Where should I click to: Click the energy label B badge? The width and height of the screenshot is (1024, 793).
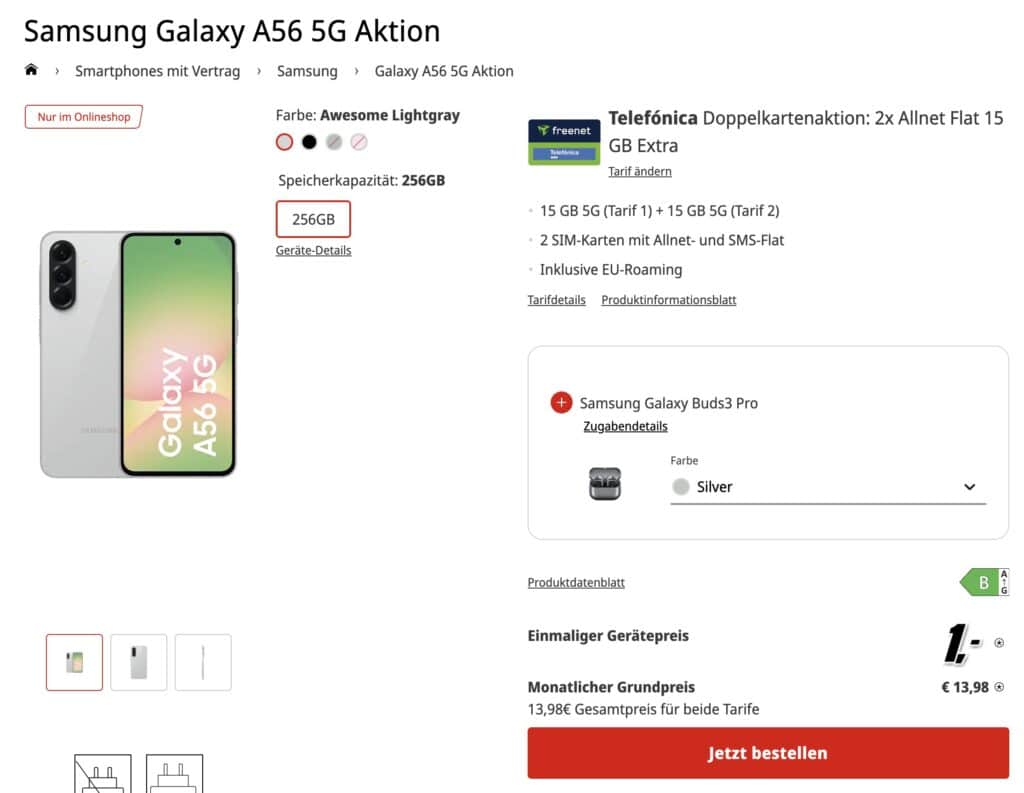click(x=984, y=582)
